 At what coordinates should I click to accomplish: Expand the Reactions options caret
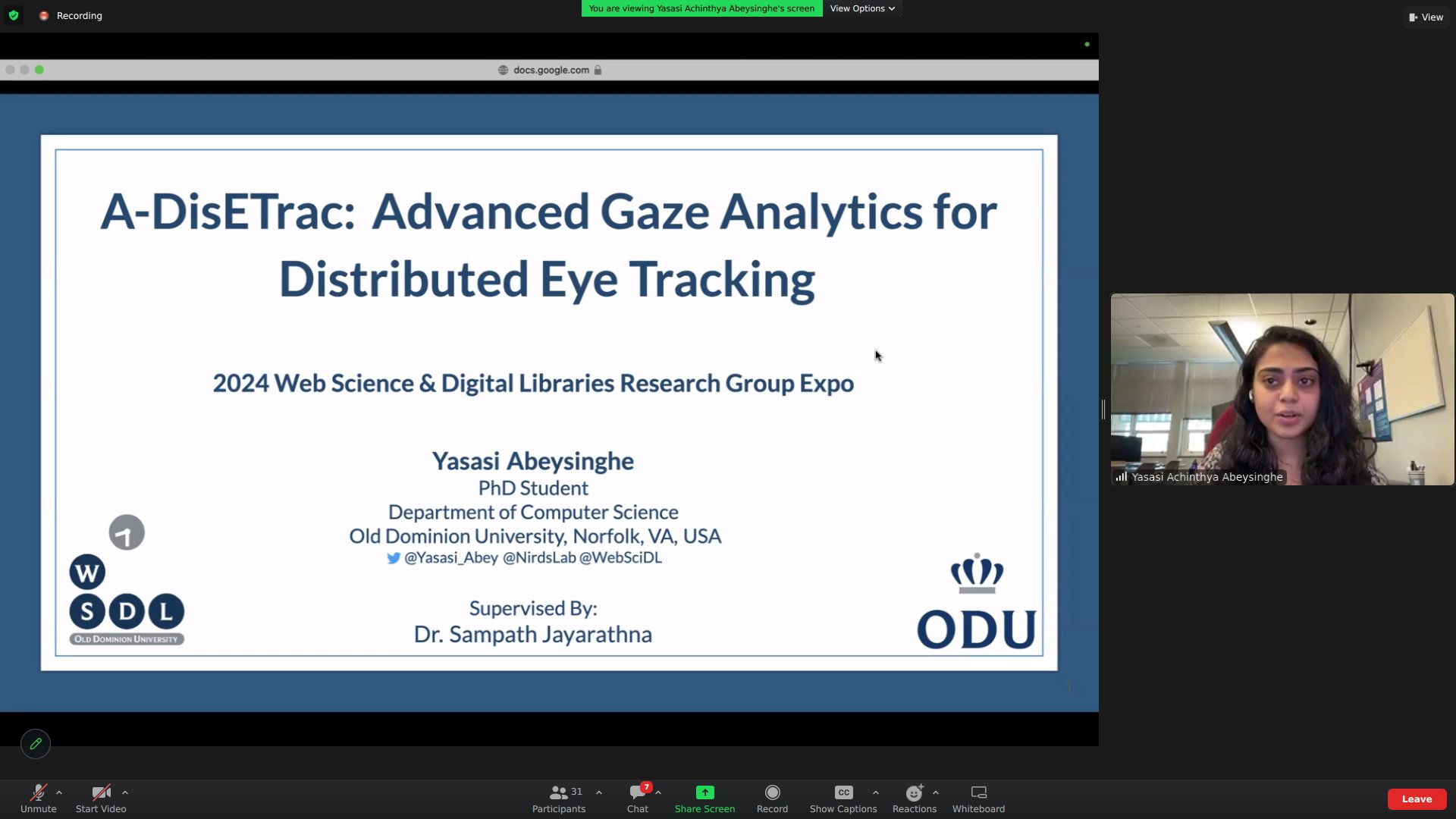[x=936, y=792]
